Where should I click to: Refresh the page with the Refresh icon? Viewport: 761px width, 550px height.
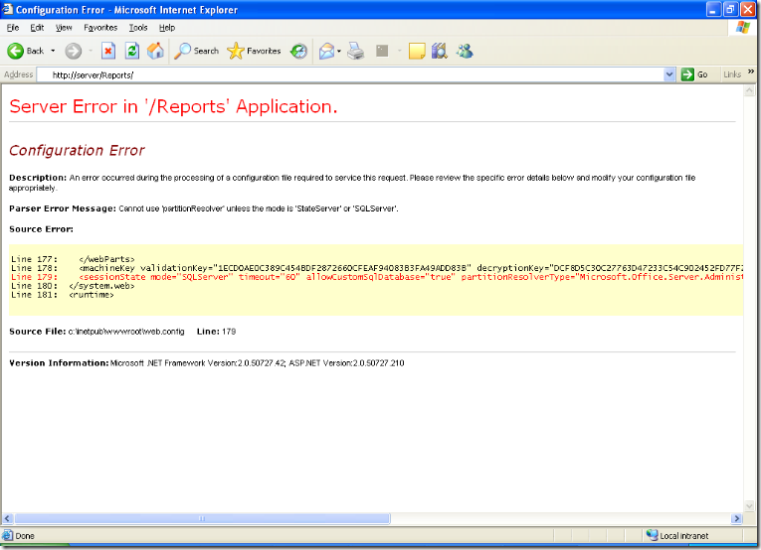click(x=132, y=51)
